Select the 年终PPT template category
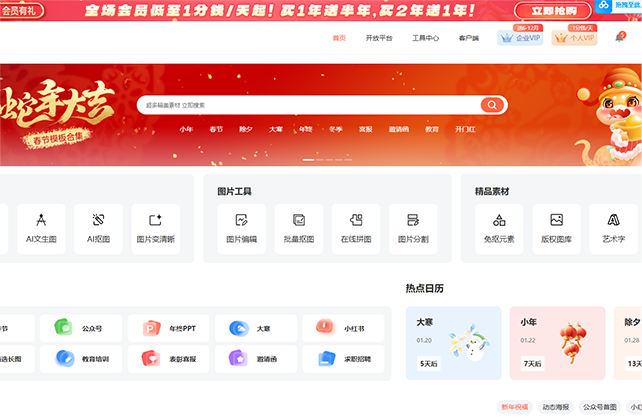Image resolution: width=642 pixels, height=418 pixels. coord(170,327)
